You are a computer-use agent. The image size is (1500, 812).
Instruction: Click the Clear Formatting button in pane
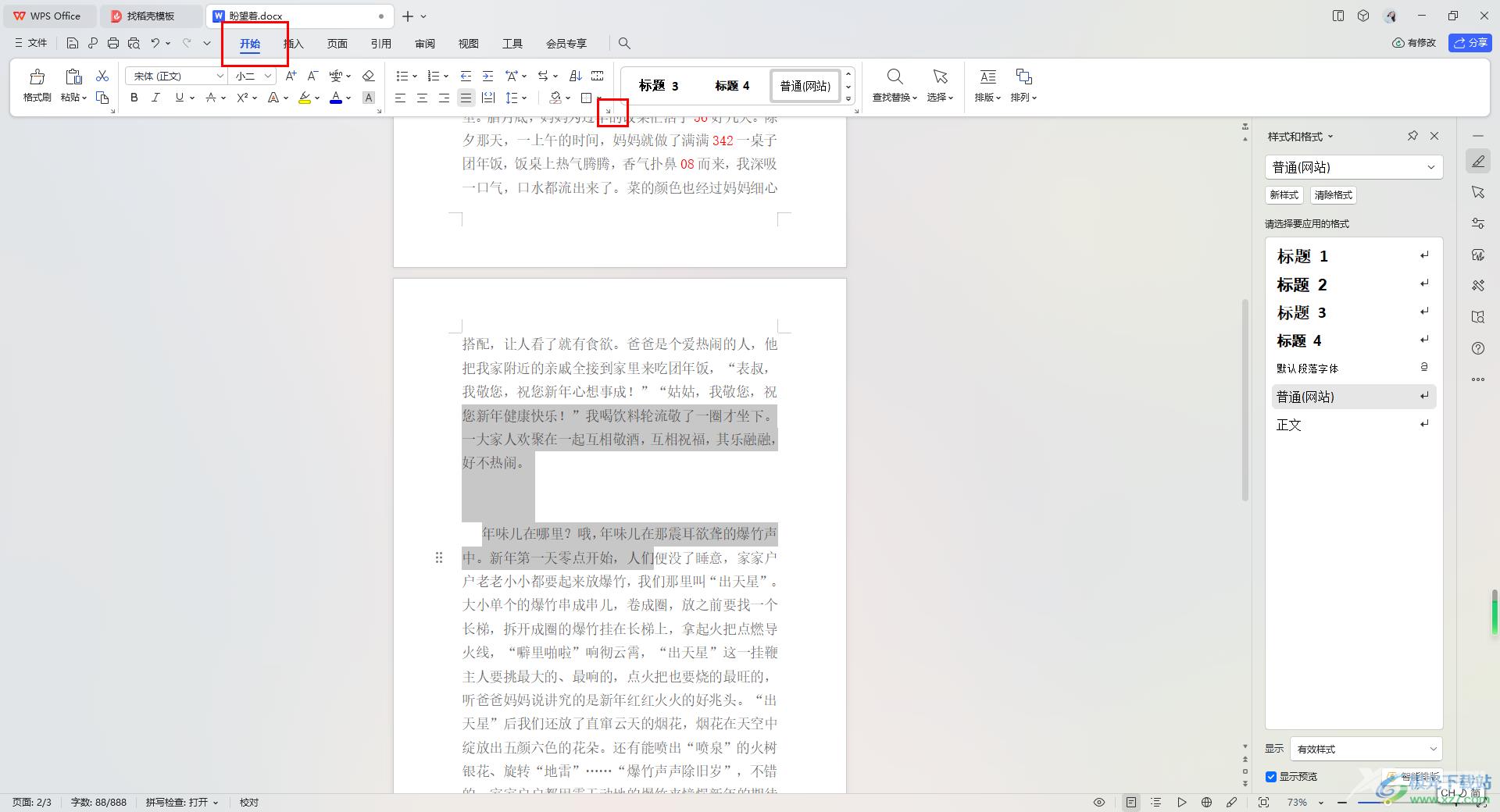point(1333,195)
